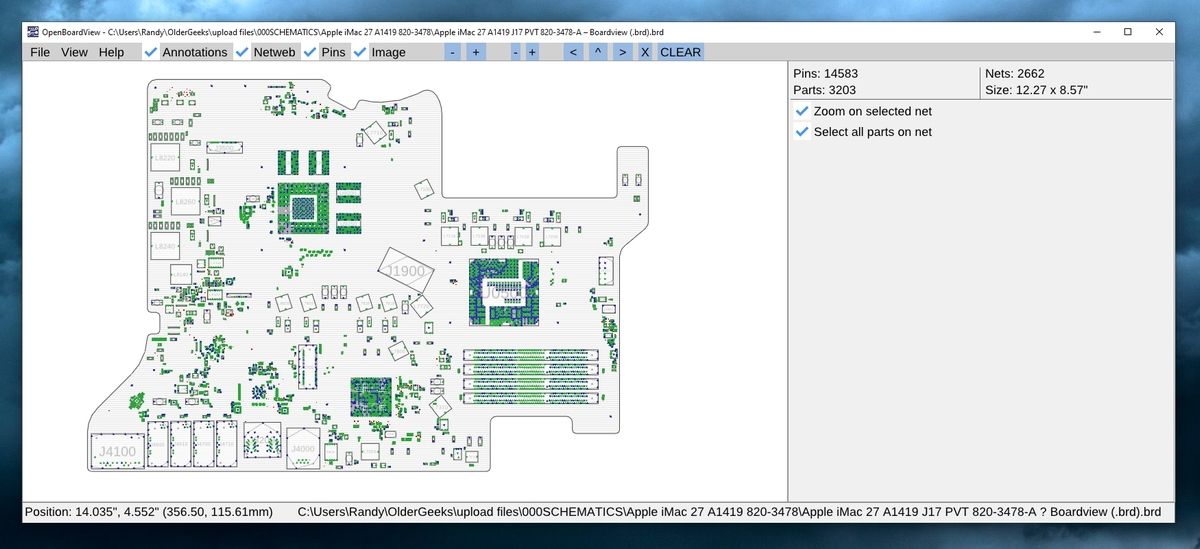Click the Position readout in status bar
Viewport: 1200px width, 549px height.
(148, 512)
